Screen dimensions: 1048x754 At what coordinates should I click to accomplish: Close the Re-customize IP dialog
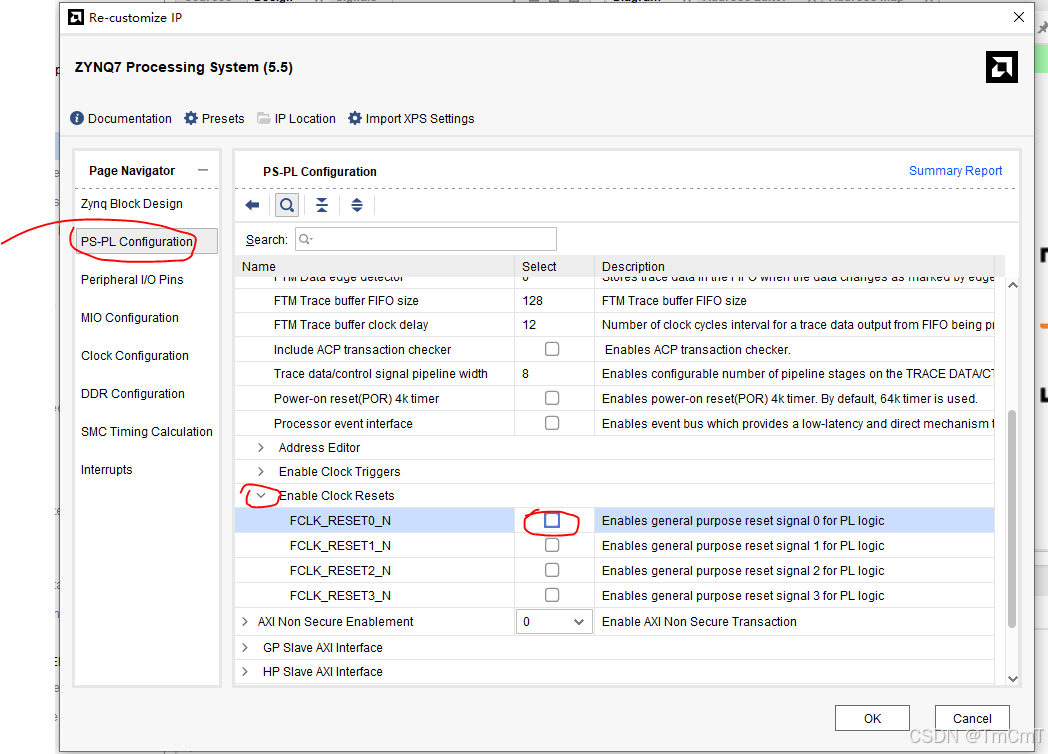[x=1019, y=17]
